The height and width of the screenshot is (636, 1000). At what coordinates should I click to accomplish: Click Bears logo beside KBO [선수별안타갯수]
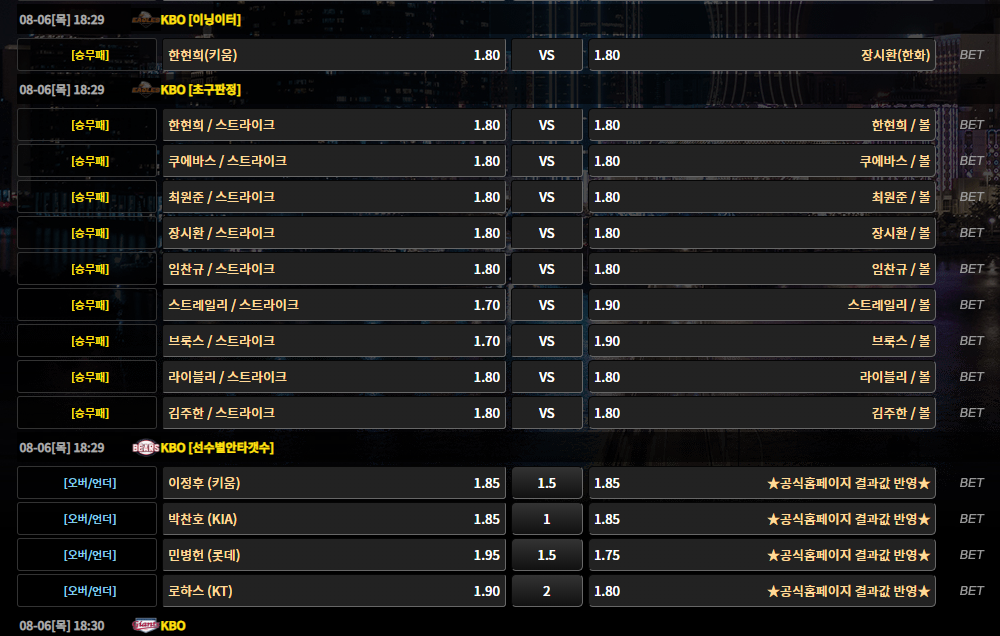145,447
